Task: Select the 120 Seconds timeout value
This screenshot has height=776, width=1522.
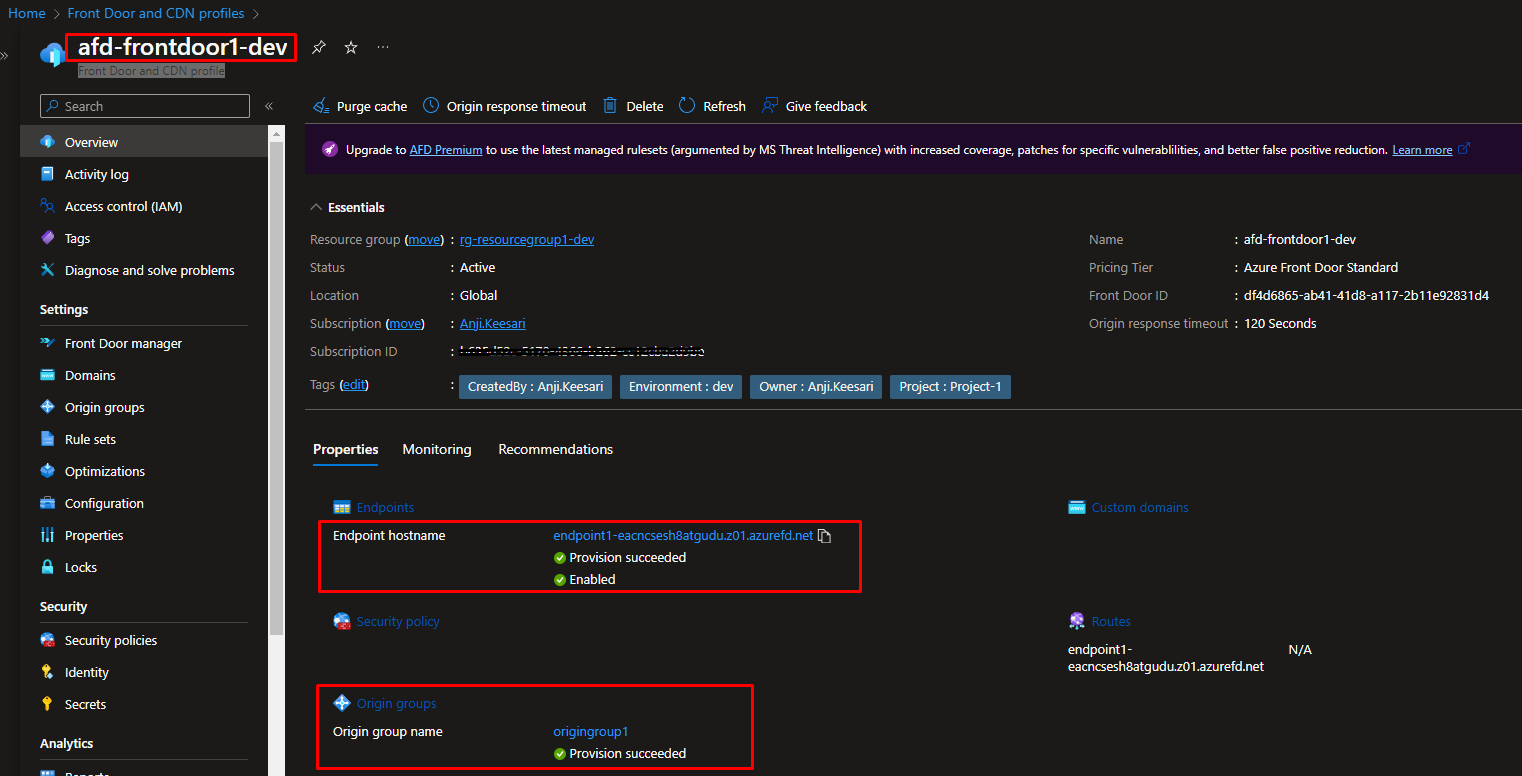Action: (1280, 324)
